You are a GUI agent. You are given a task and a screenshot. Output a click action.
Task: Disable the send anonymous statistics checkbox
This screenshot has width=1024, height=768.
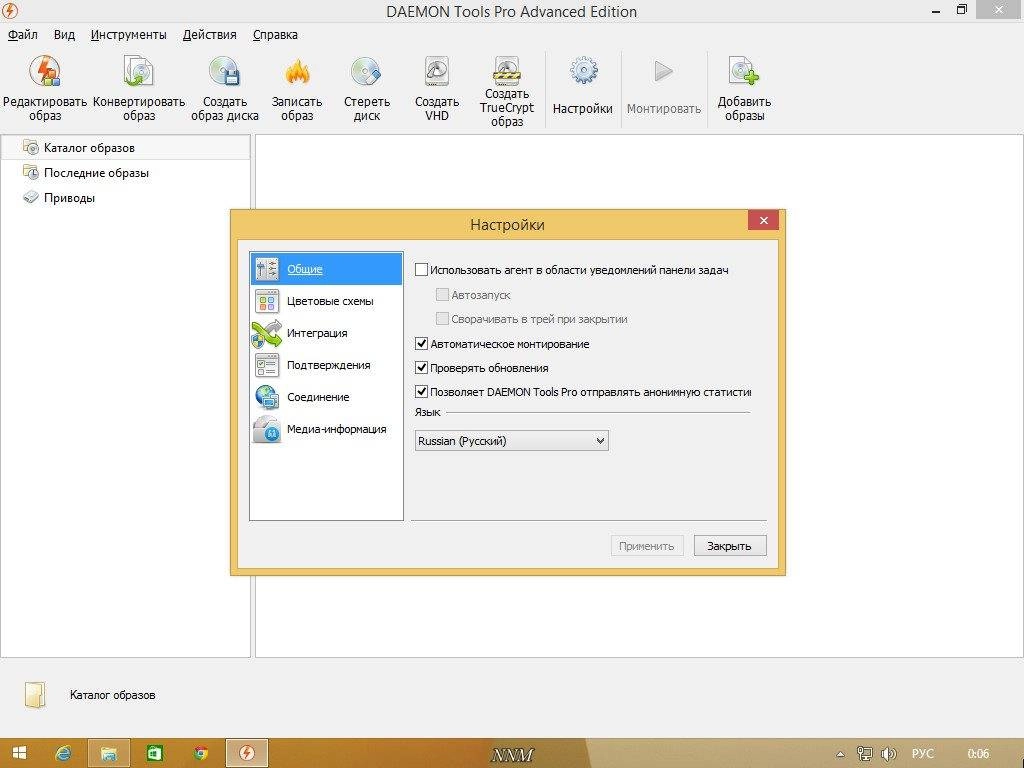(422, 392)
